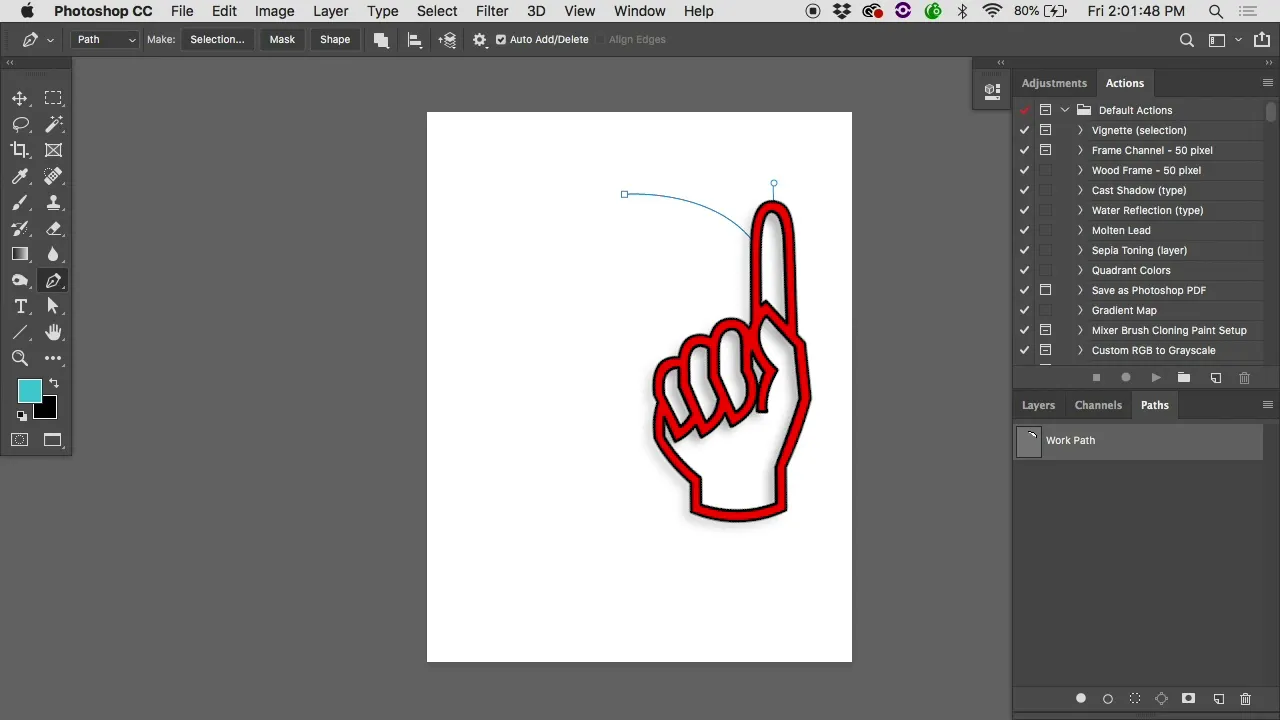1280x720 pixels.
Task: Expand the Quadrant Colors action
Action: (x=1080, y=270)
